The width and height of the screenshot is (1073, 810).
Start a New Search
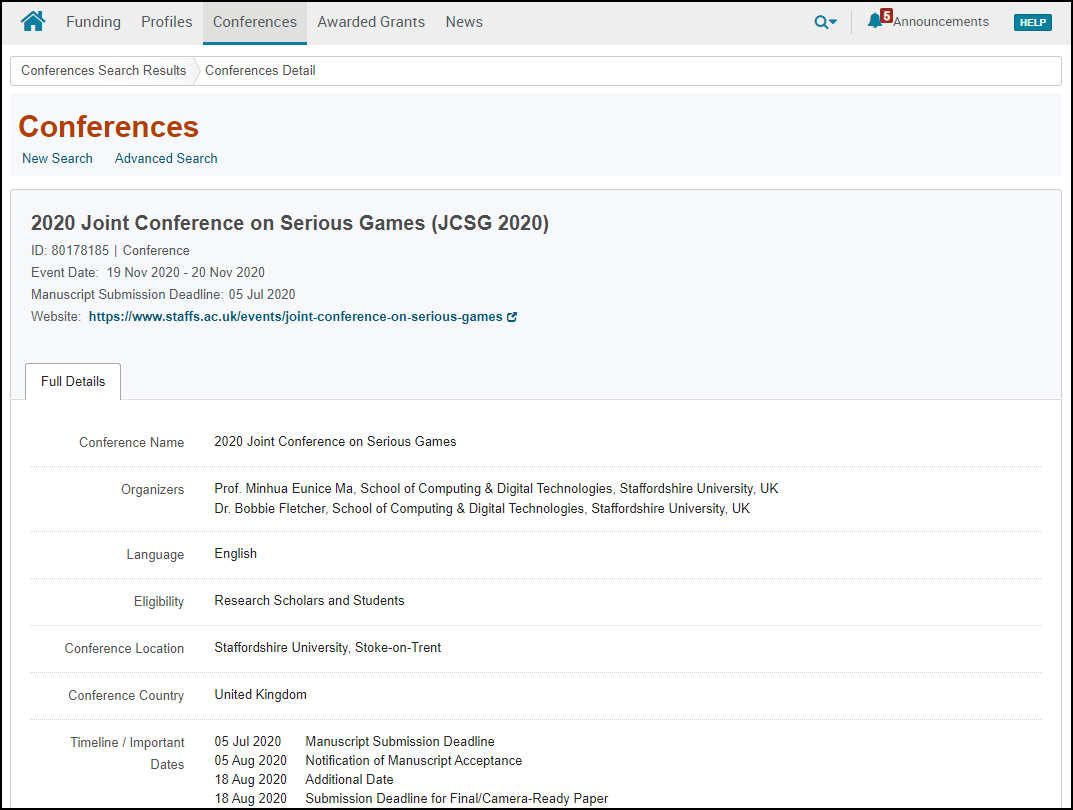click(57, 158)
